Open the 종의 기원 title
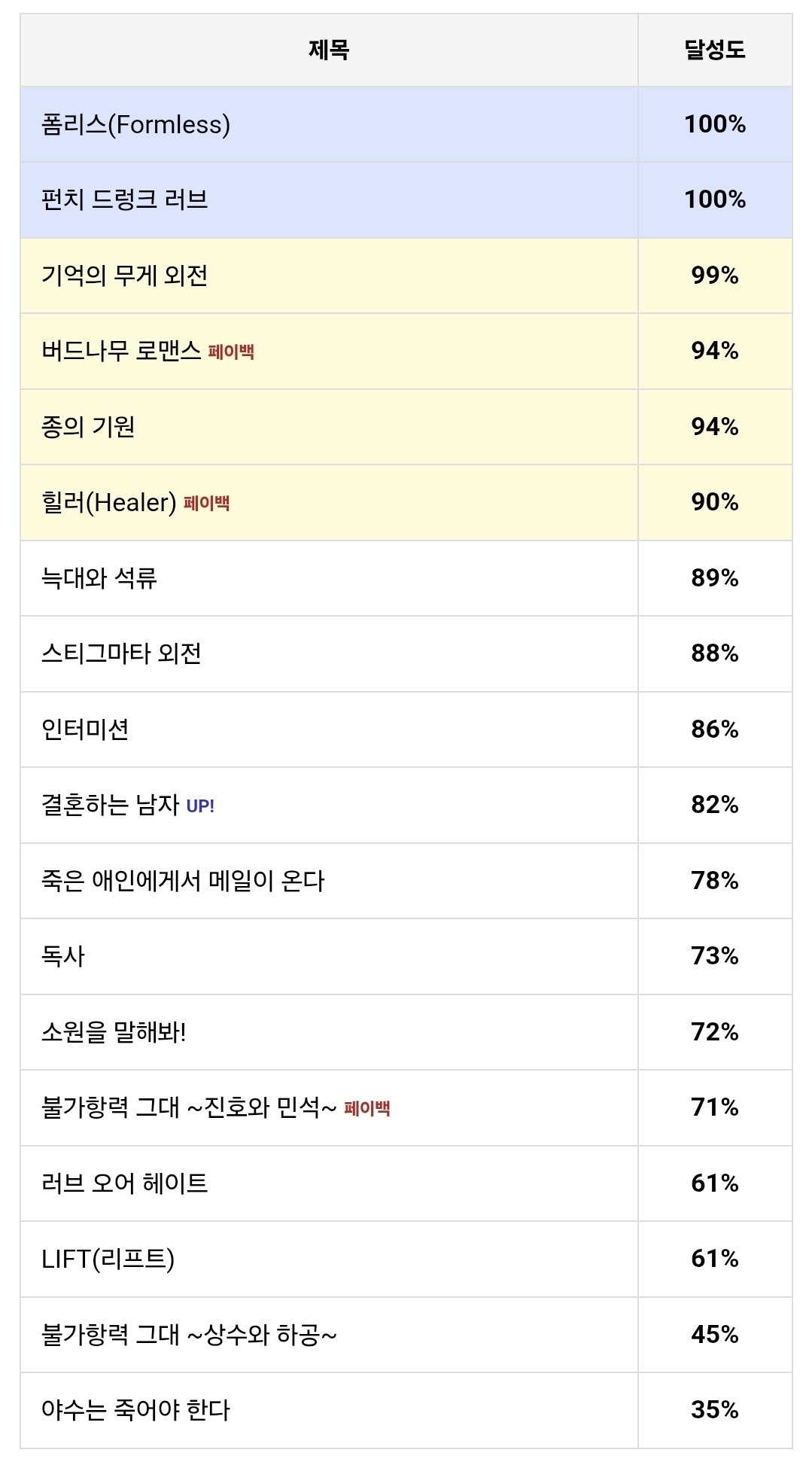This screenshot has width=812, height=1468. click(88, 428)
